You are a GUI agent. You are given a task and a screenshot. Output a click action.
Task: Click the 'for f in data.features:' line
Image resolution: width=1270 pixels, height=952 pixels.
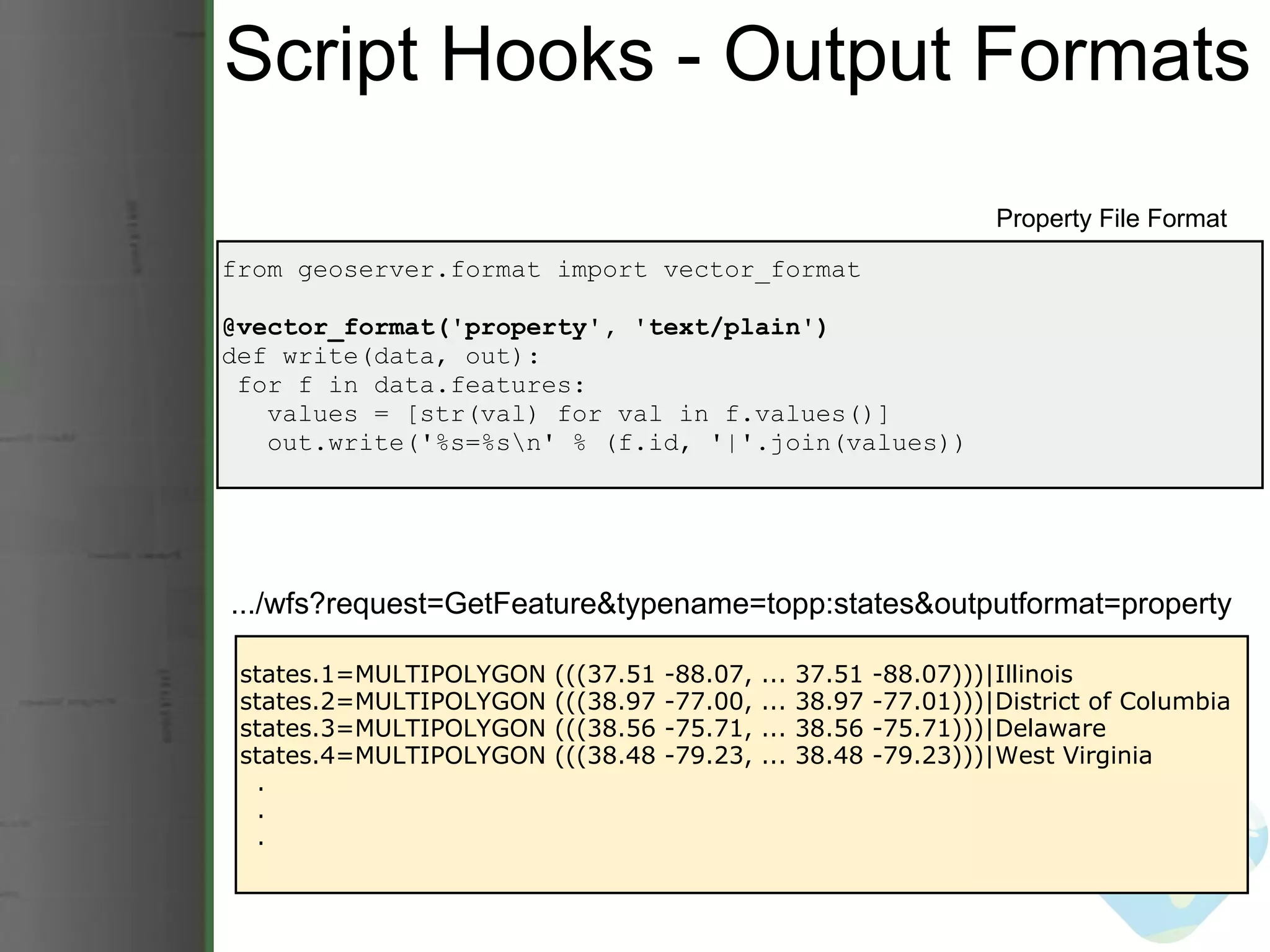(411, 386)
